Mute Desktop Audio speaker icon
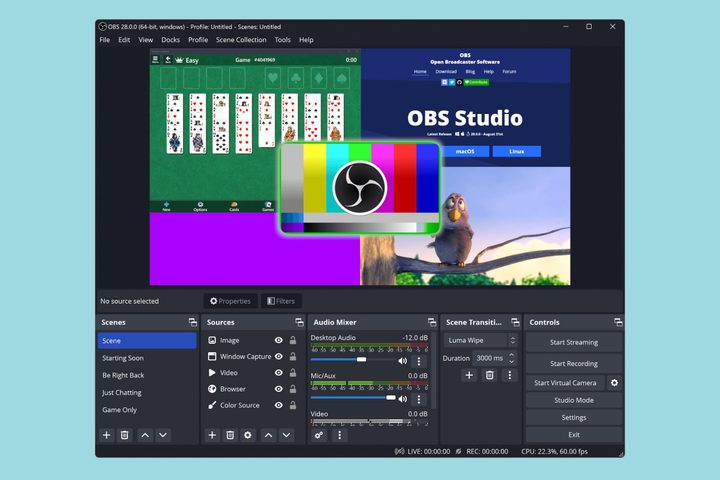720x480 pixels. pyautogui.click(x=403, y=361)
